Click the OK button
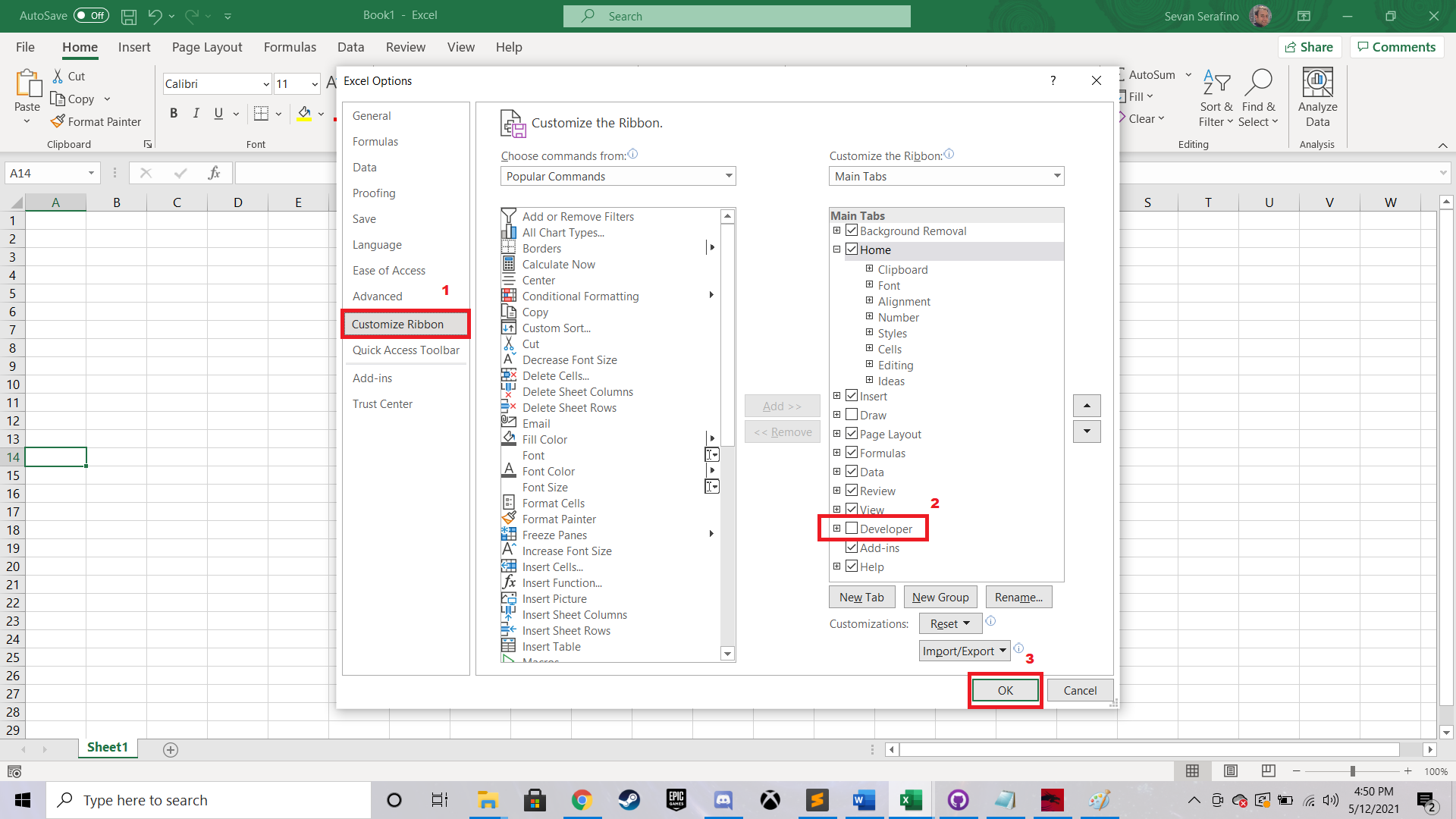 1006,690
